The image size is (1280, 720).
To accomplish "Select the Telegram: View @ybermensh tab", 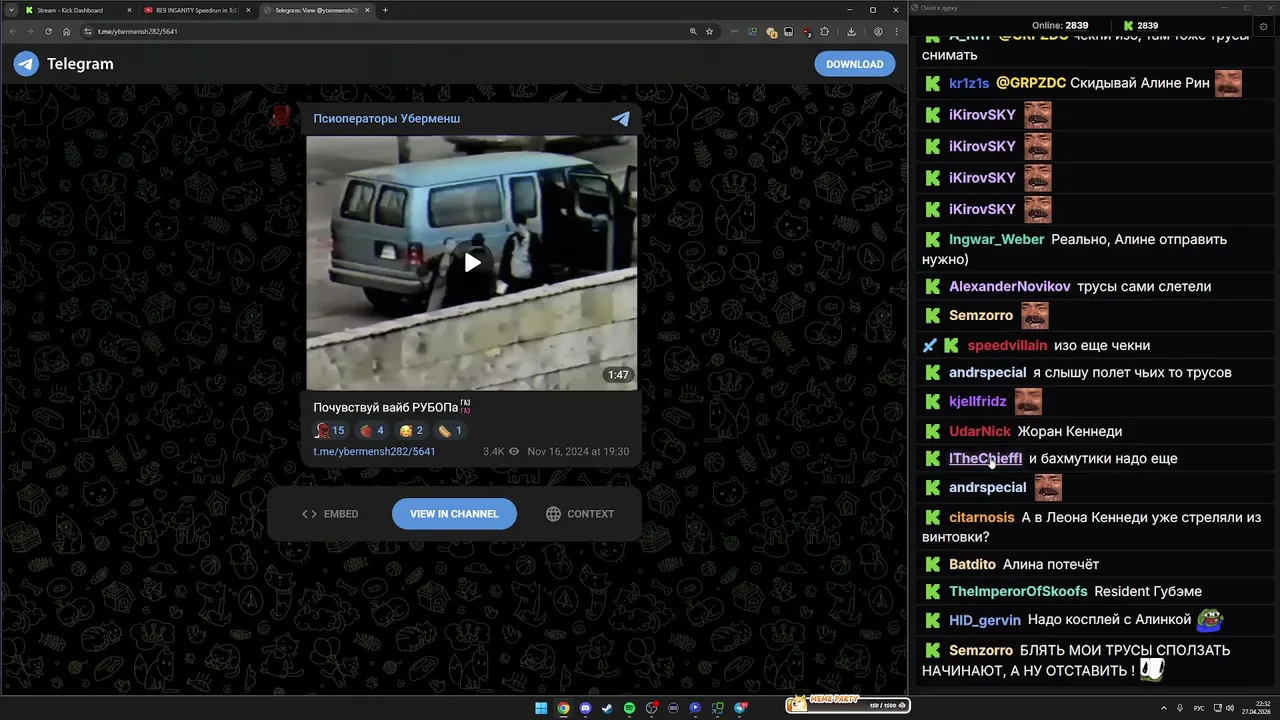I will (316, 10).
